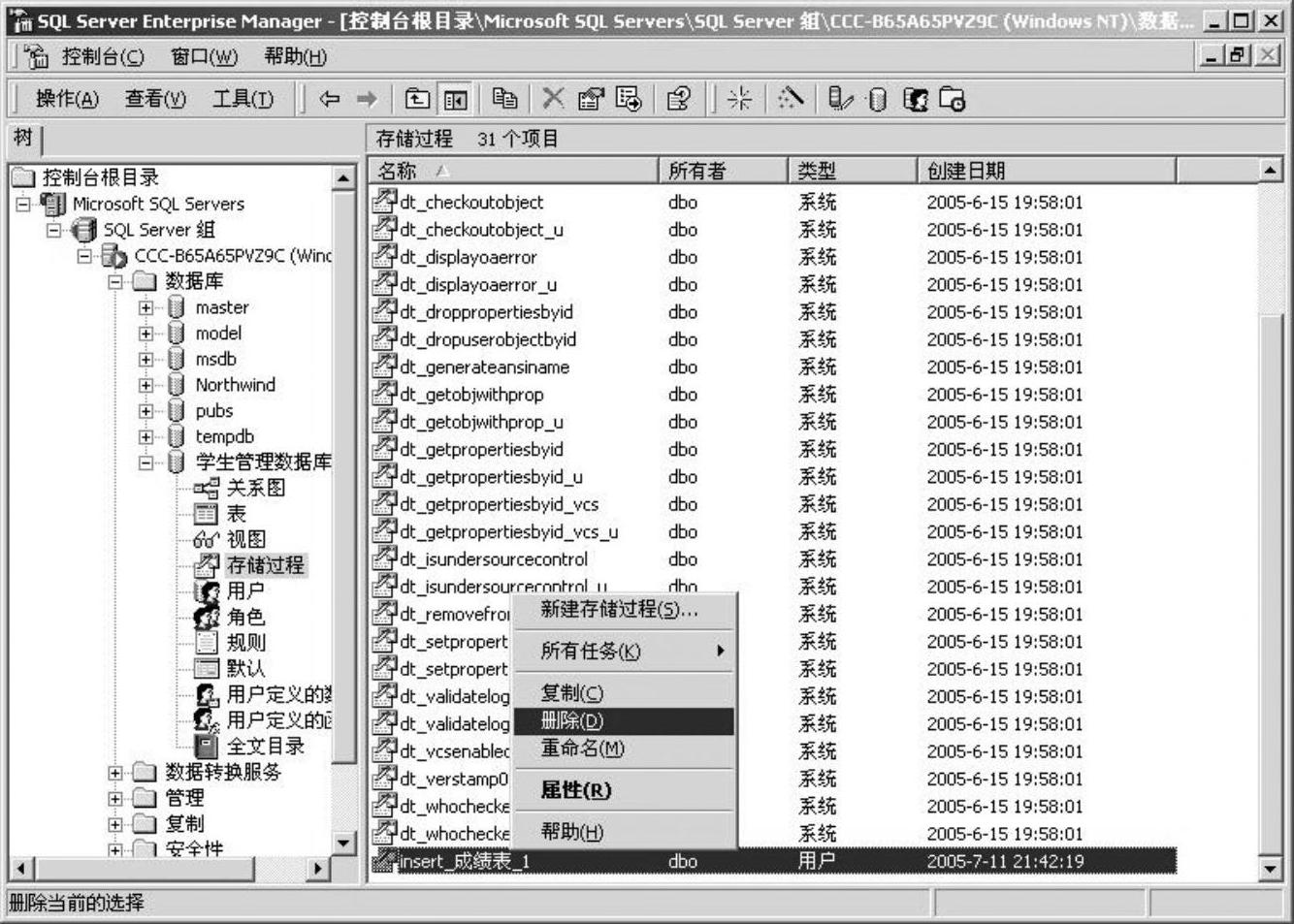Click the list's scroll-up arrow

pos(1270,171)
